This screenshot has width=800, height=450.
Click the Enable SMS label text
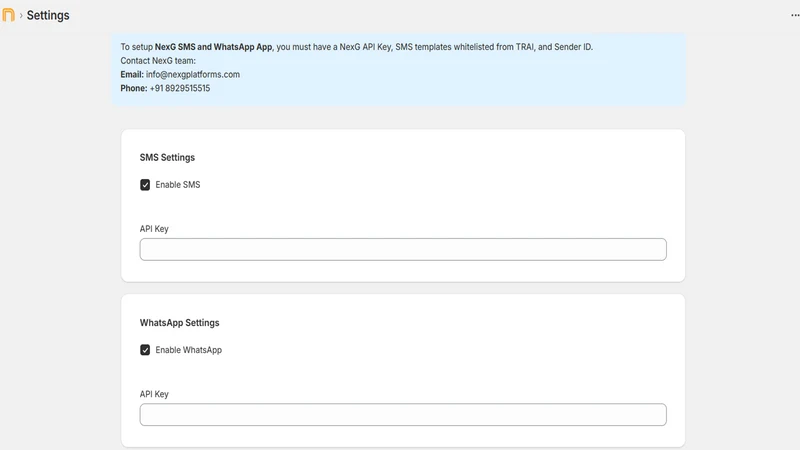coord(178,185)
